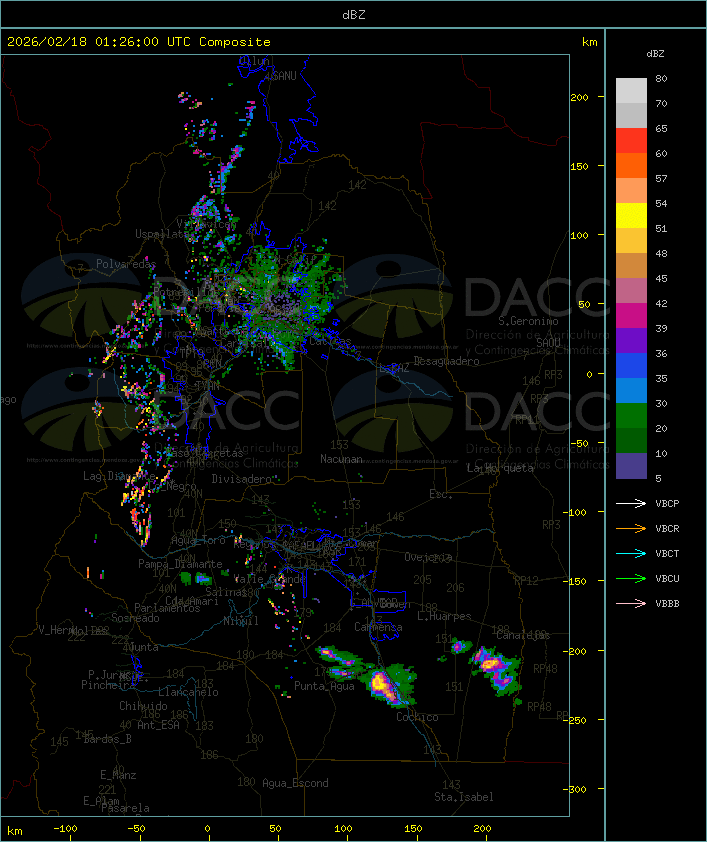Pick the dark green 10-20 dBZ swatch
This screenshot has width=707, height=842.
[631, 440]
